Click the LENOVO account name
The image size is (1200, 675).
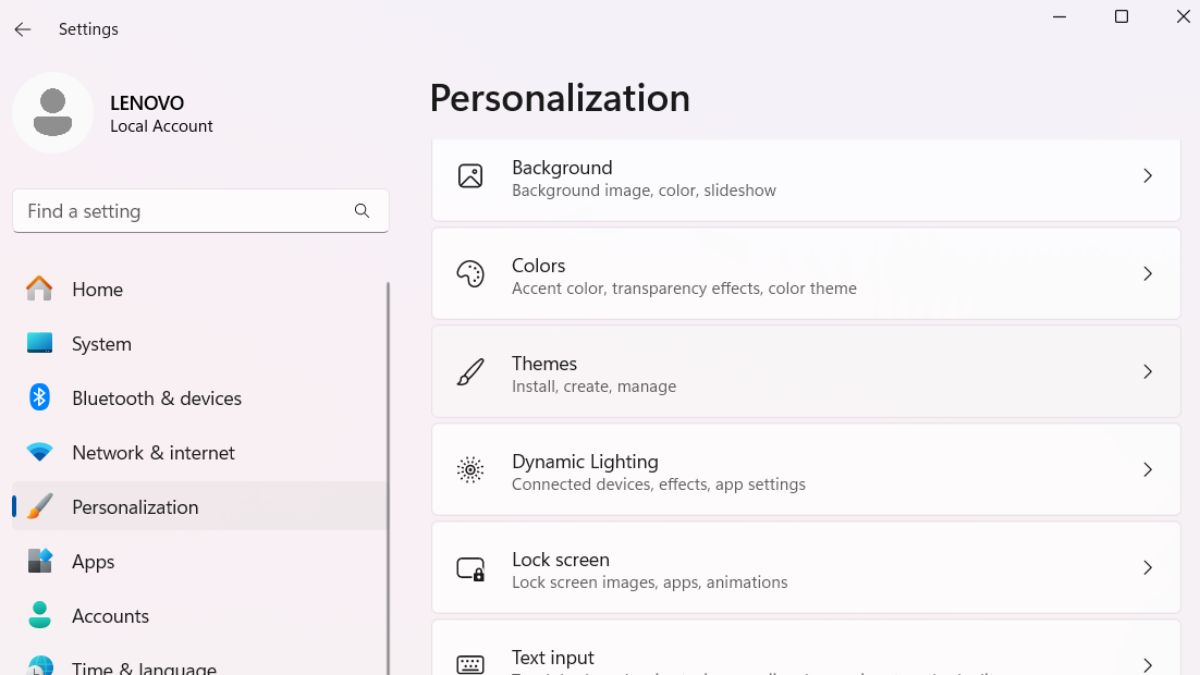point(147,103)
